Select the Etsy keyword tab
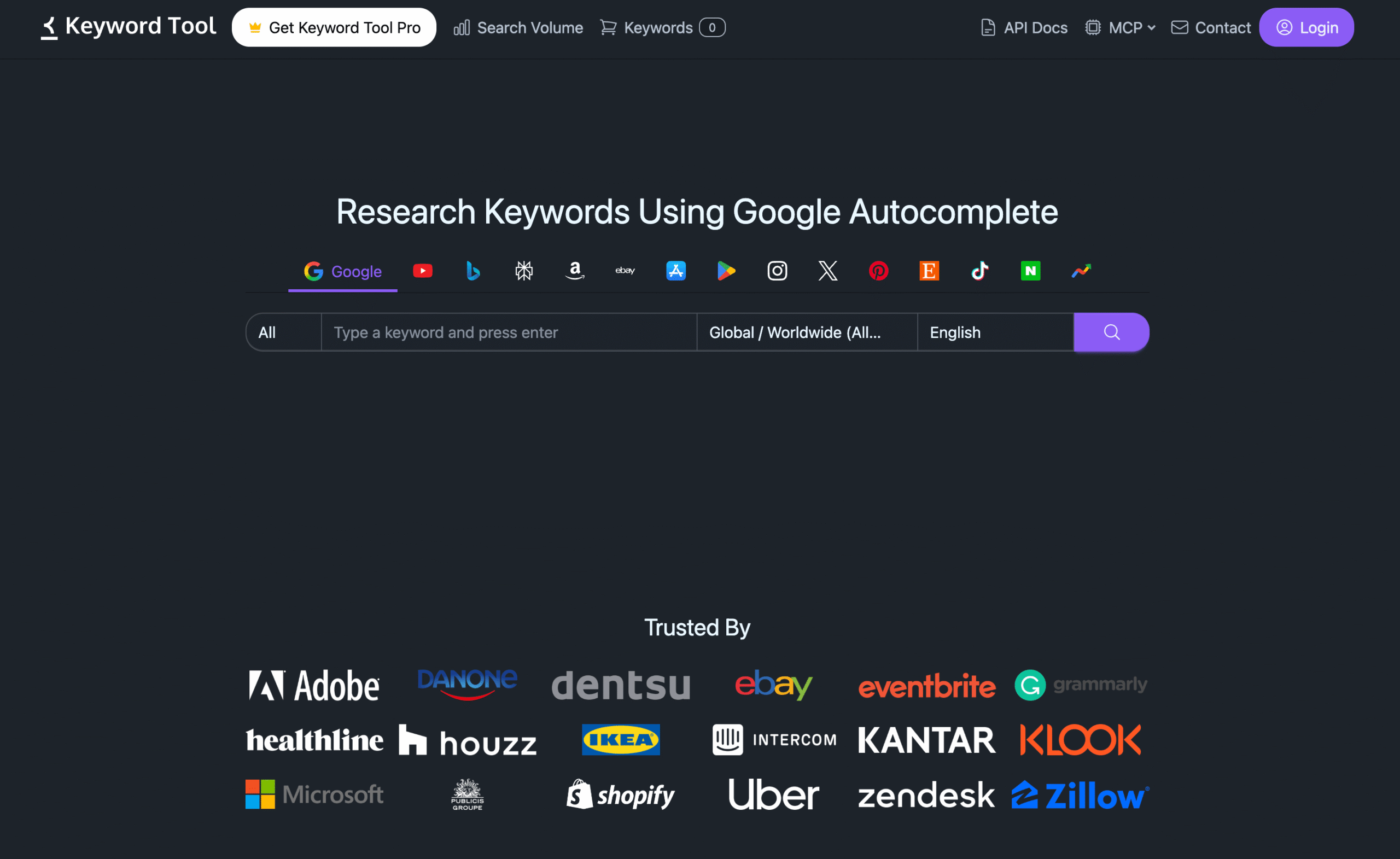Image resolution: width=1400 pixels, height=859 pixels. coord(929,271)
